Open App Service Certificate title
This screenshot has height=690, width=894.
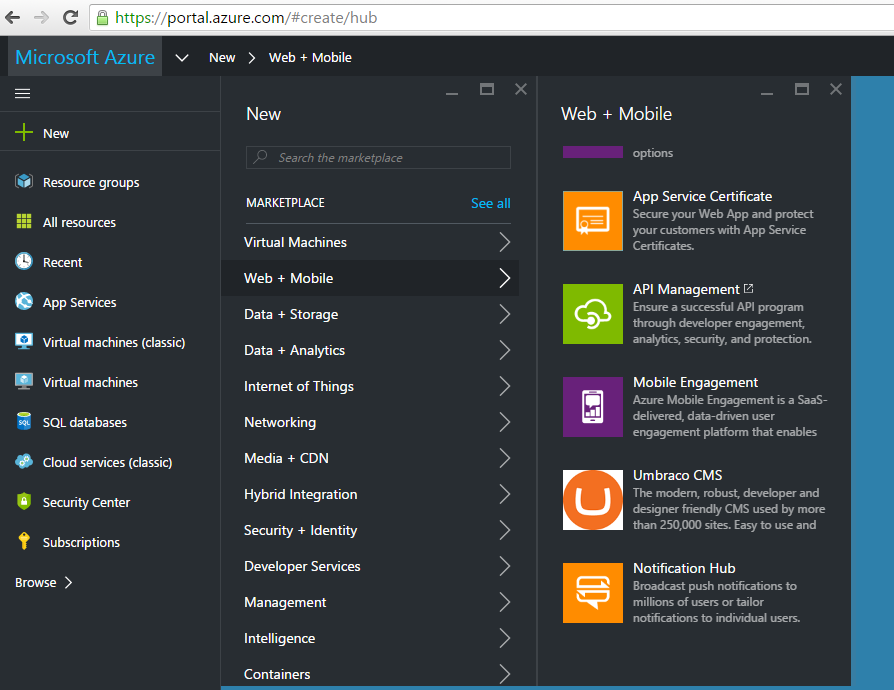click(702, 196)
